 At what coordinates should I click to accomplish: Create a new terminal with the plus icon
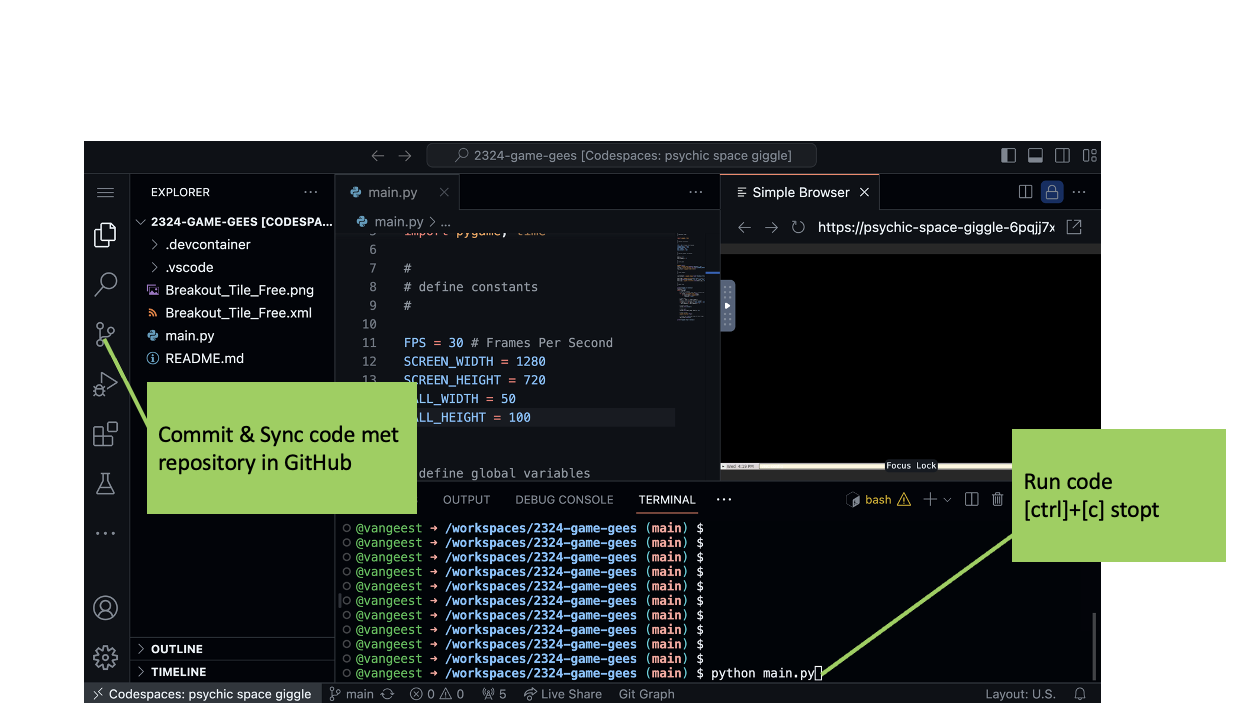click(x=929, y=499)
